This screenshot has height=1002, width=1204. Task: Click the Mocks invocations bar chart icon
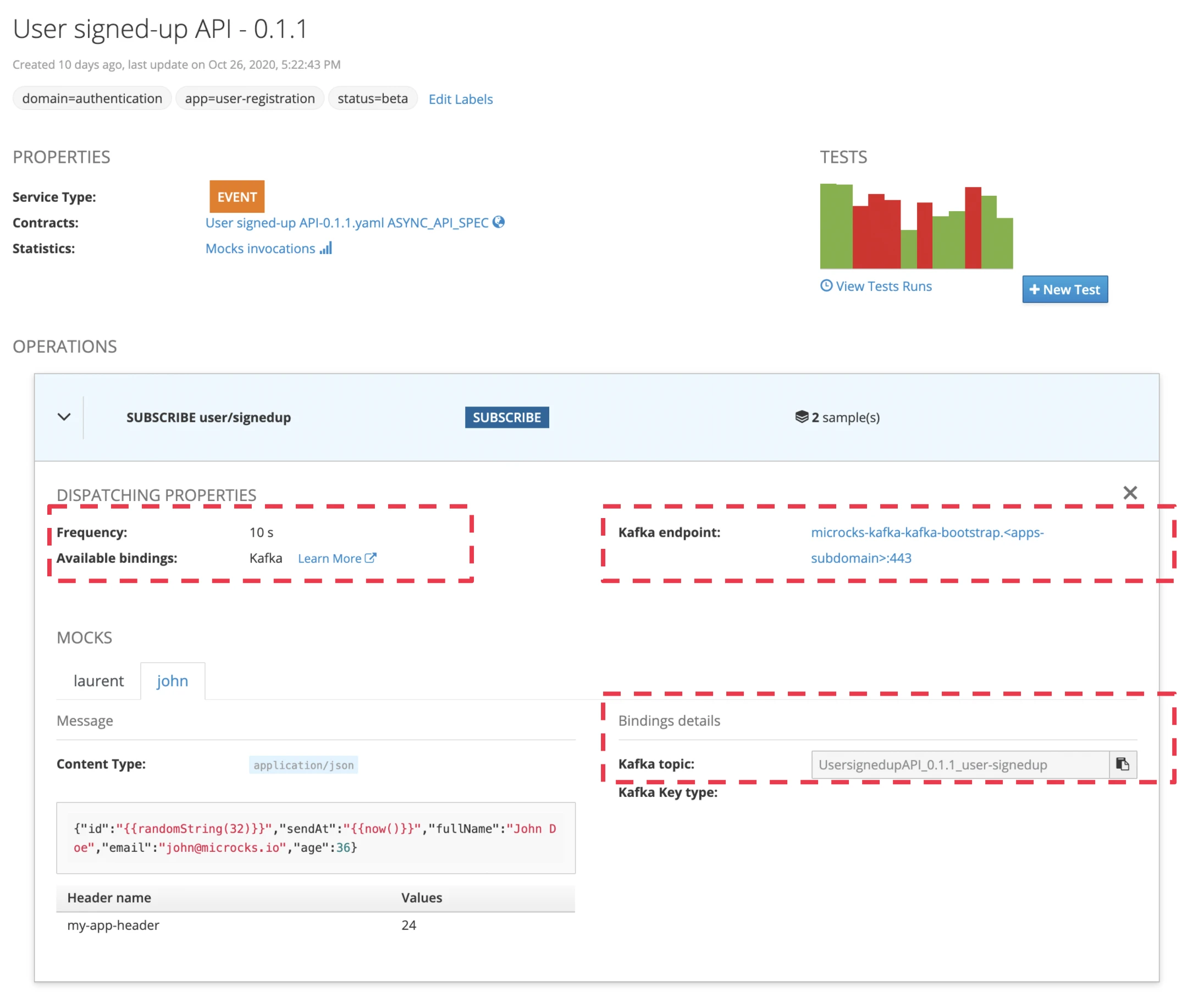pos(325,249)
